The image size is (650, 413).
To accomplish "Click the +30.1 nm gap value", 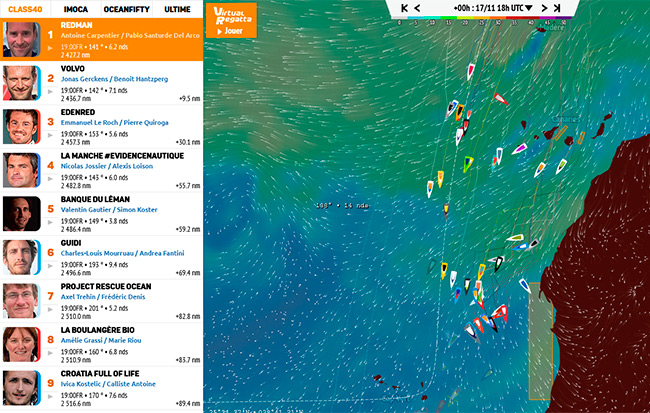I will click(188, 142).
